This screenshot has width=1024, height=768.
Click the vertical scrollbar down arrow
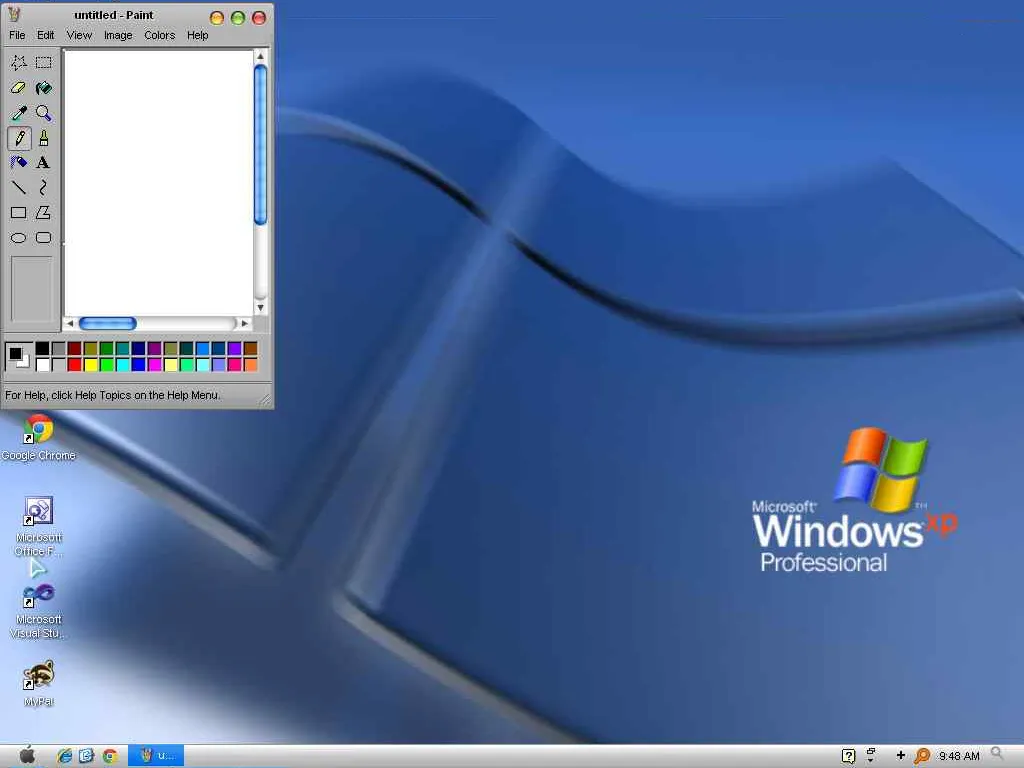(x=260, y=308)
